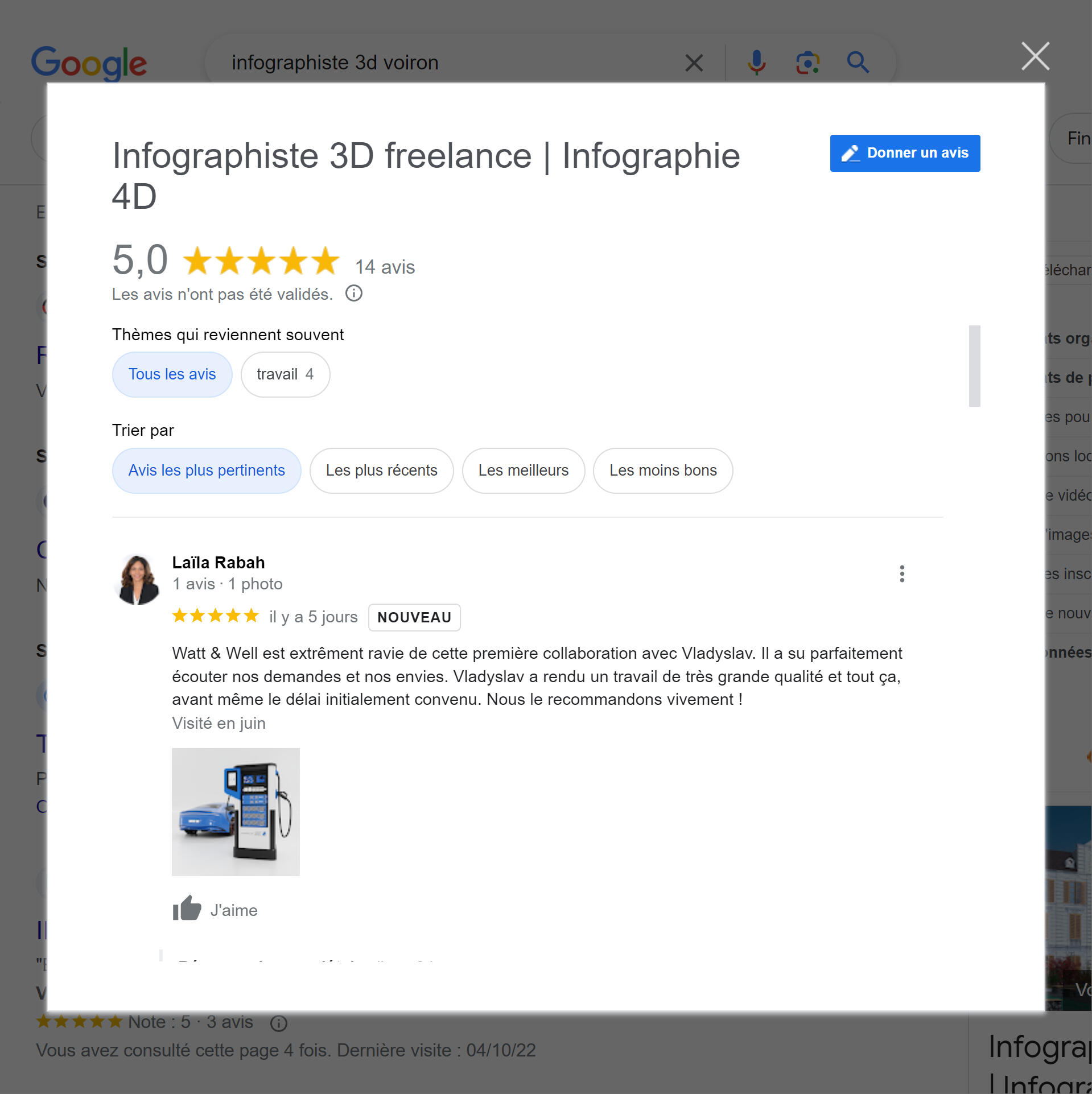Sort reviews by 'Les meilleurs'
This screenshot has width=1092, height=1094.
pyautogui.click(x=523, y=470)
